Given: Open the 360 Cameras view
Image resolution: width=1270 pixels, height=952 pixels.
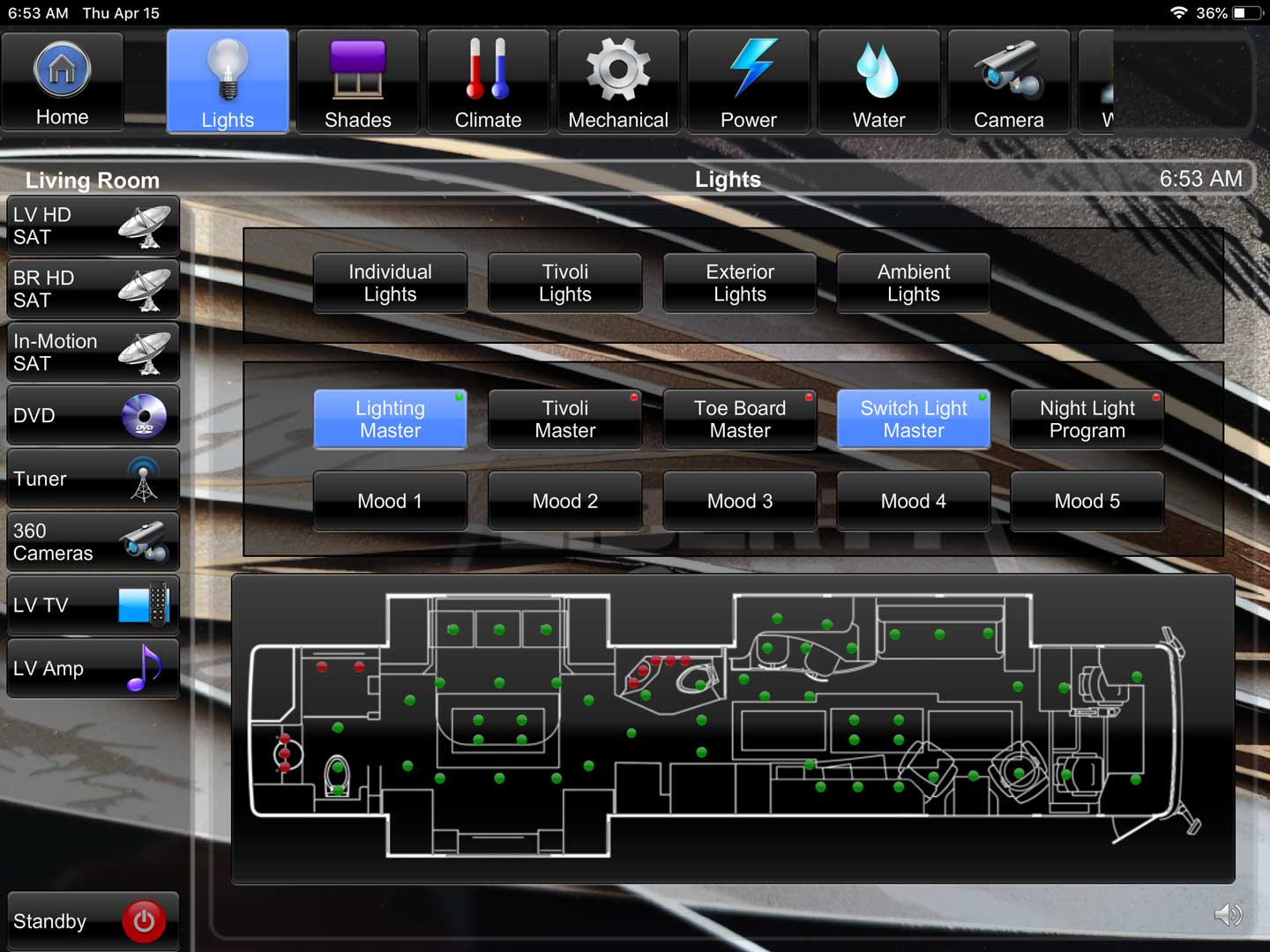Looking at the screenshot, I should [92, 541].
